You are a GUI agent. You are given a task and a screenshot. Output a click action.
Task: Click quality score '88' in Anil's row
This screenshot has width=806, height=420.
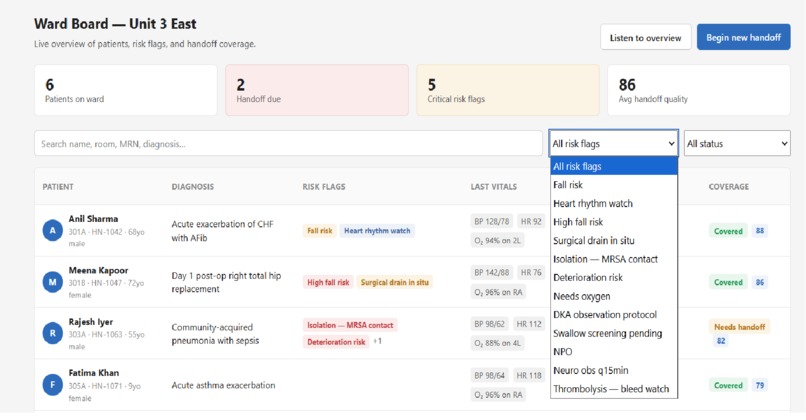coord(760,231)
